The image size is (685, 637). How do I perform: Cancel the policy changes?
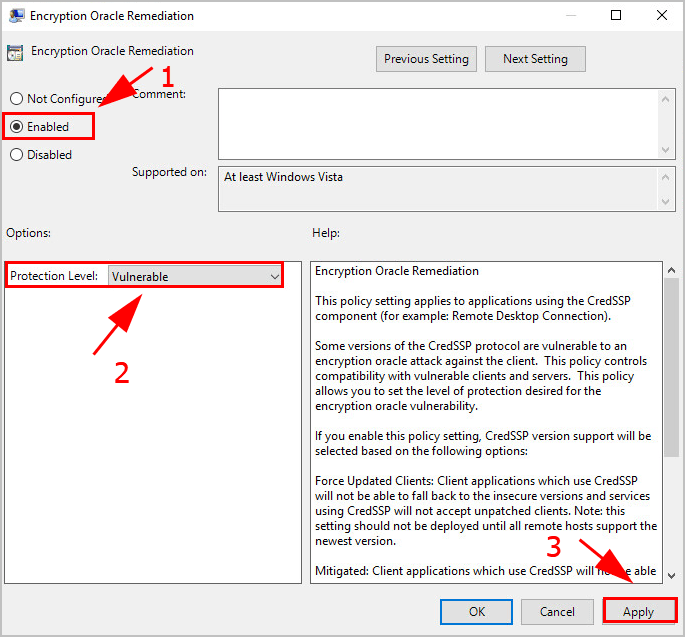click(557, 612)
